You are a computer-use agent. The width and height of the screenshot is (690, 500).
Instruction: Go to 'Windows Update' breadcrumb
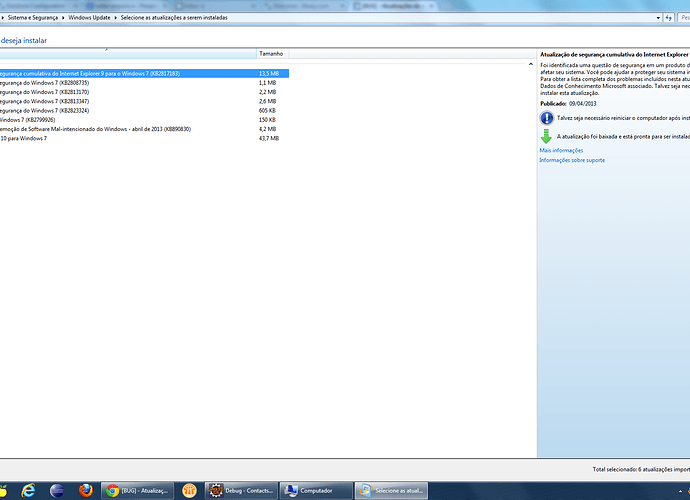89,18
